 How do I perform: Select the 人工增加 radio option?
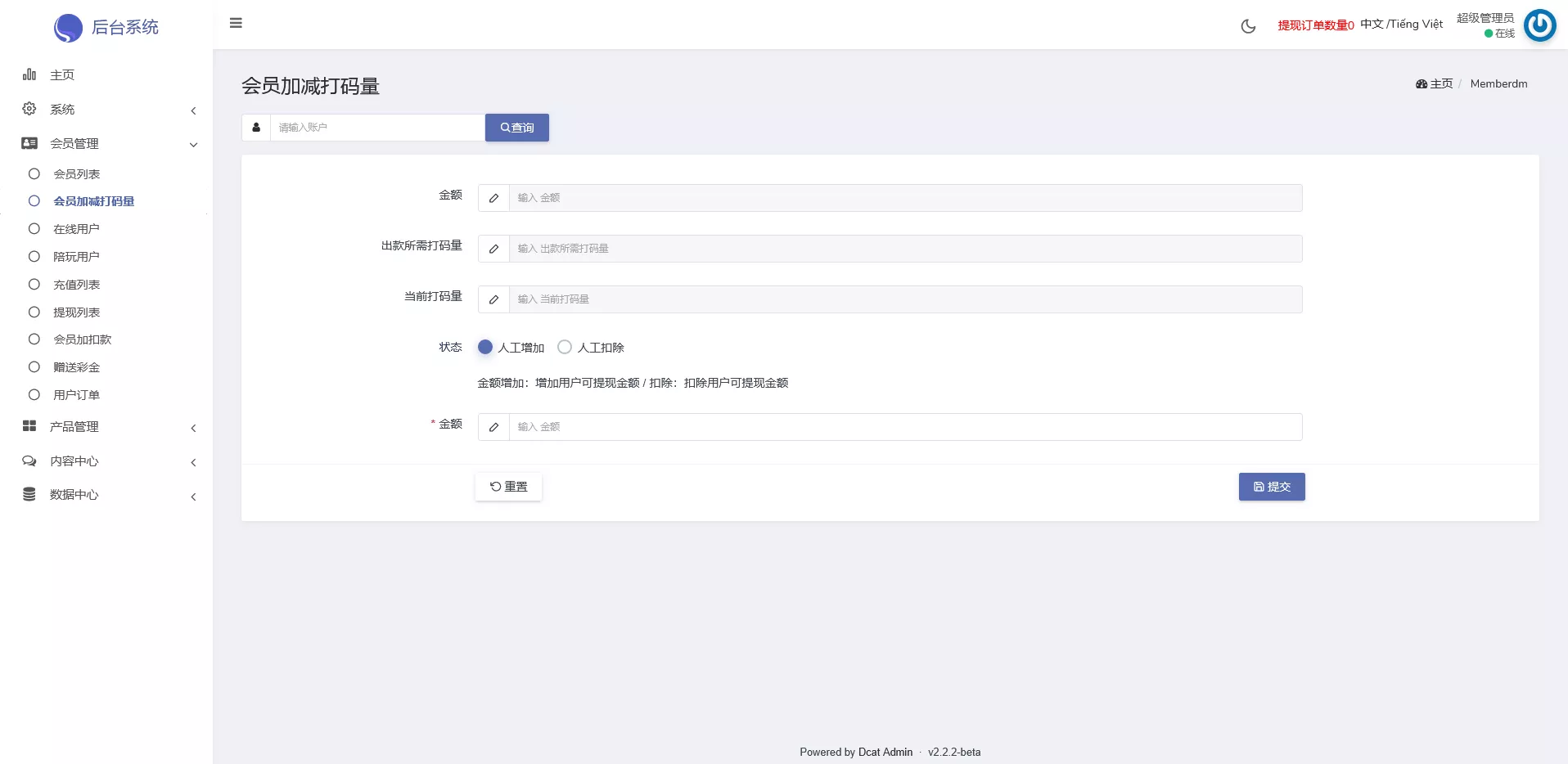point(485,347)
